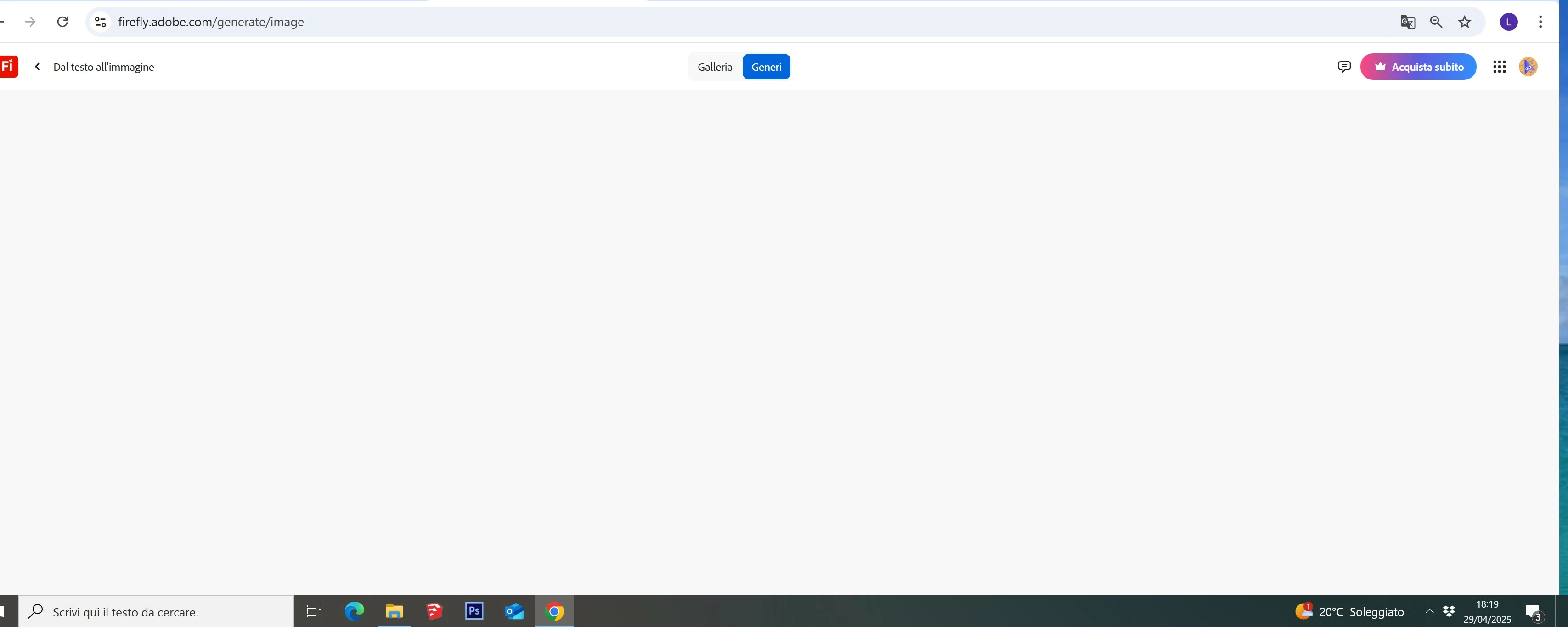Click the zoom magnifier icon in address bar

(1436, 22)
